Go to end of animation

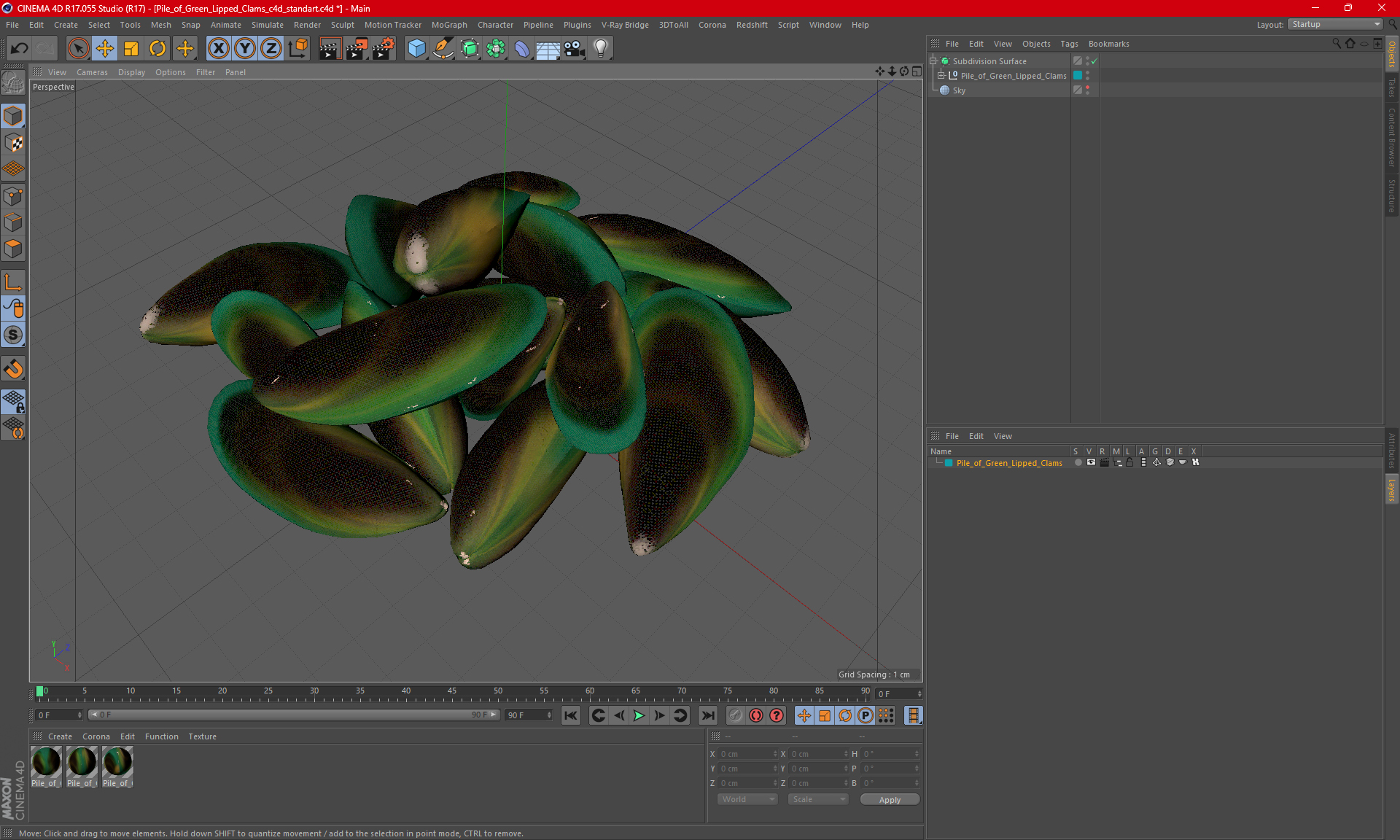[707, 715]
